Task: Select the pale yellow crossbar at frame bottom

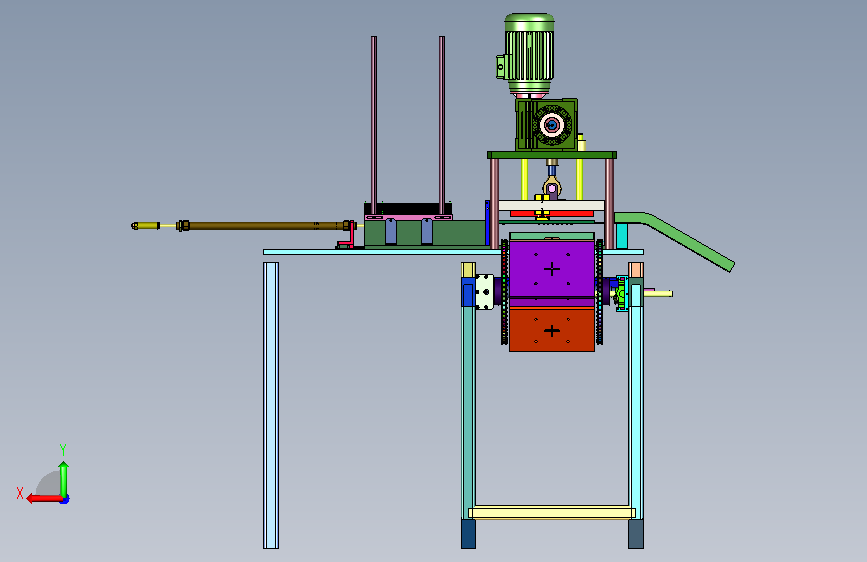Action: tap(552, 513)
